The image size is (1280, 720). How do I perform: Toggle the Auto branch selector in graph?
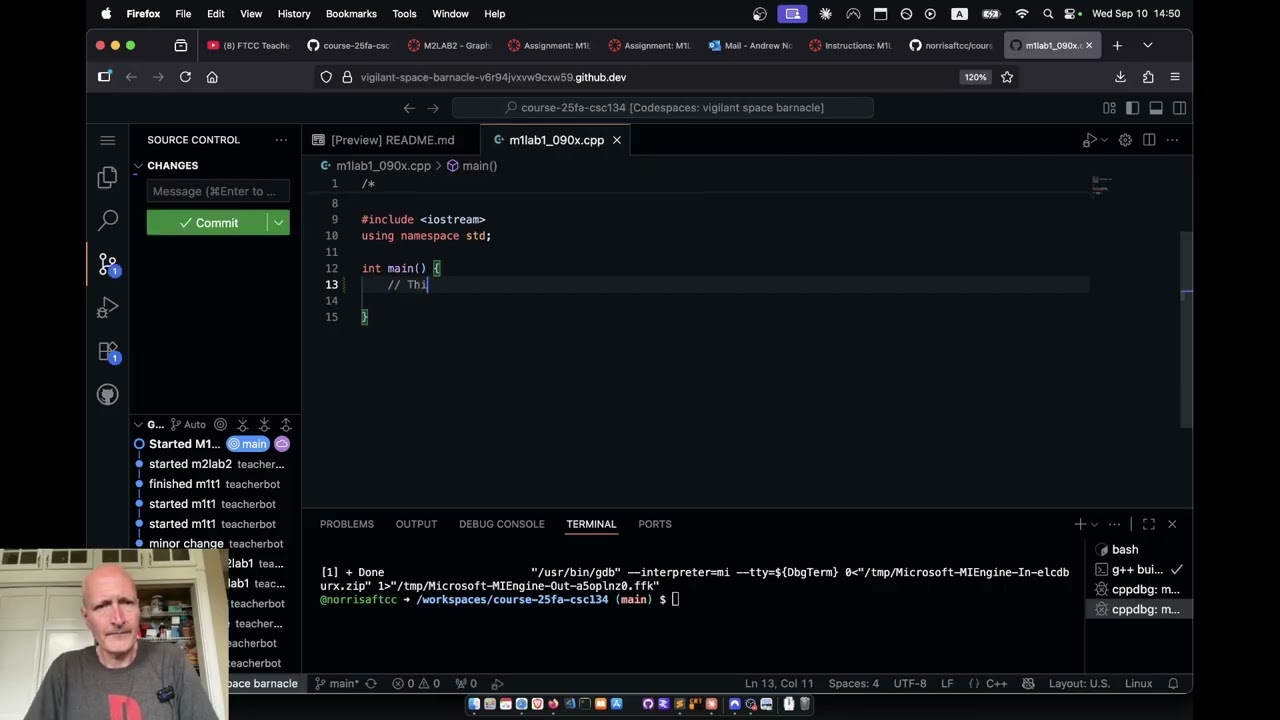(x=188, y=425)
